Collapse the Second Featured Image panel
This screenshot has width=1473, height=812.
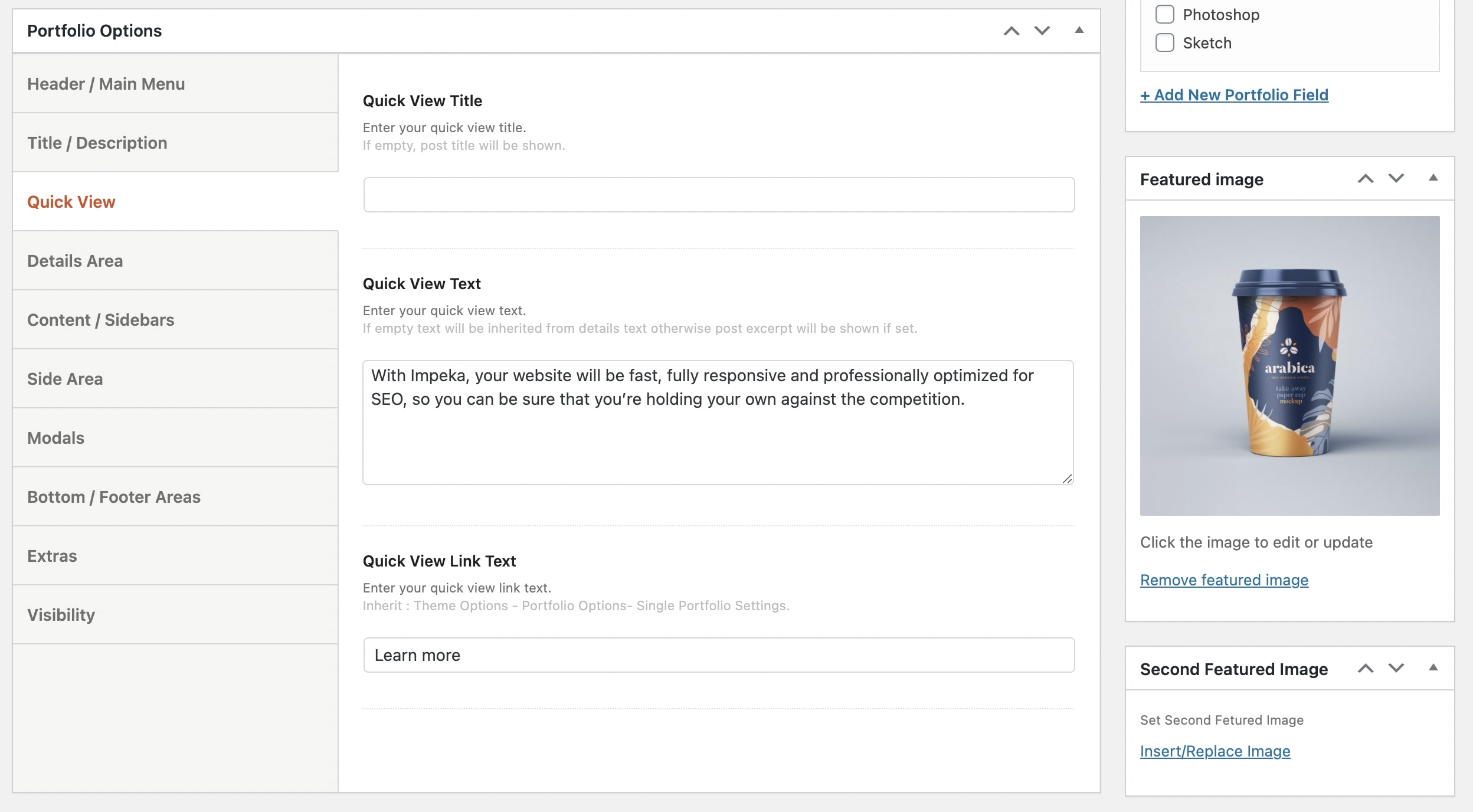1433,668
